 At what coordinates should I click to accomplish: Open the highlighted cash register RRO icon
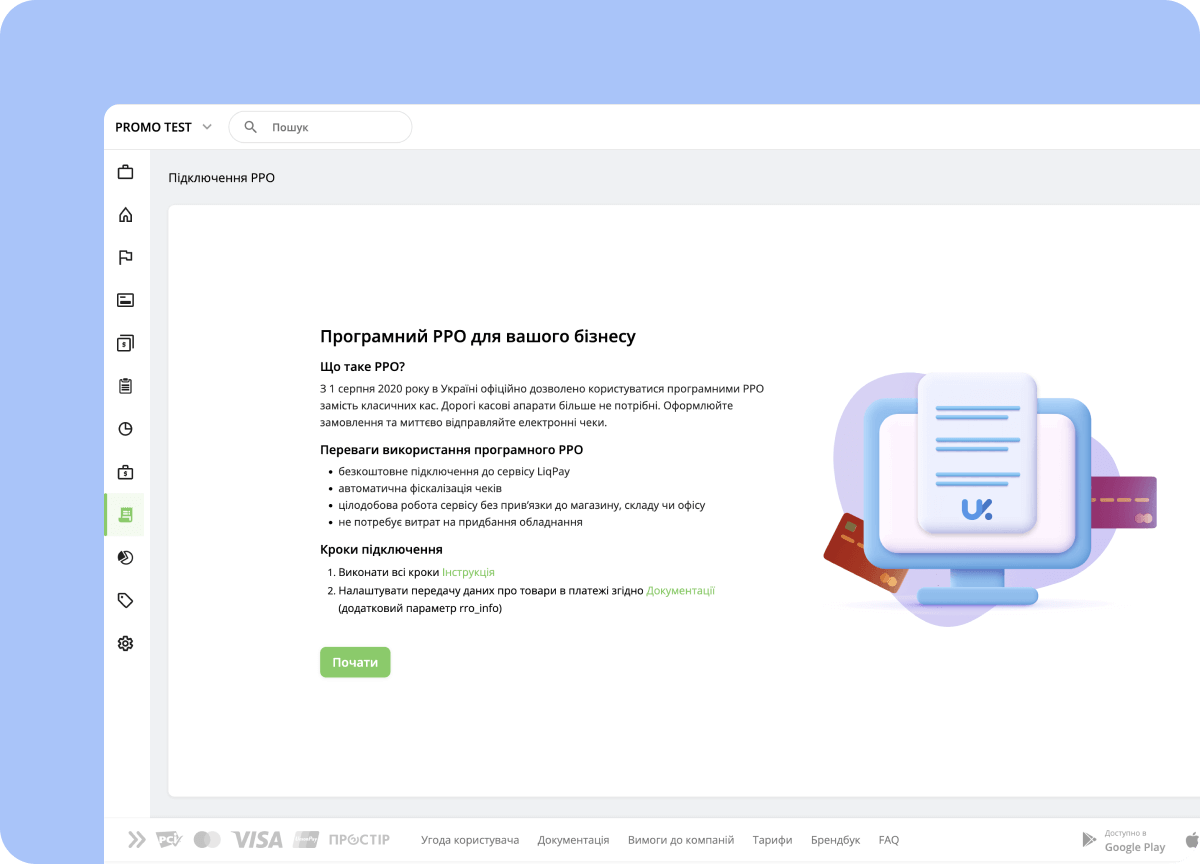[125, 514]
